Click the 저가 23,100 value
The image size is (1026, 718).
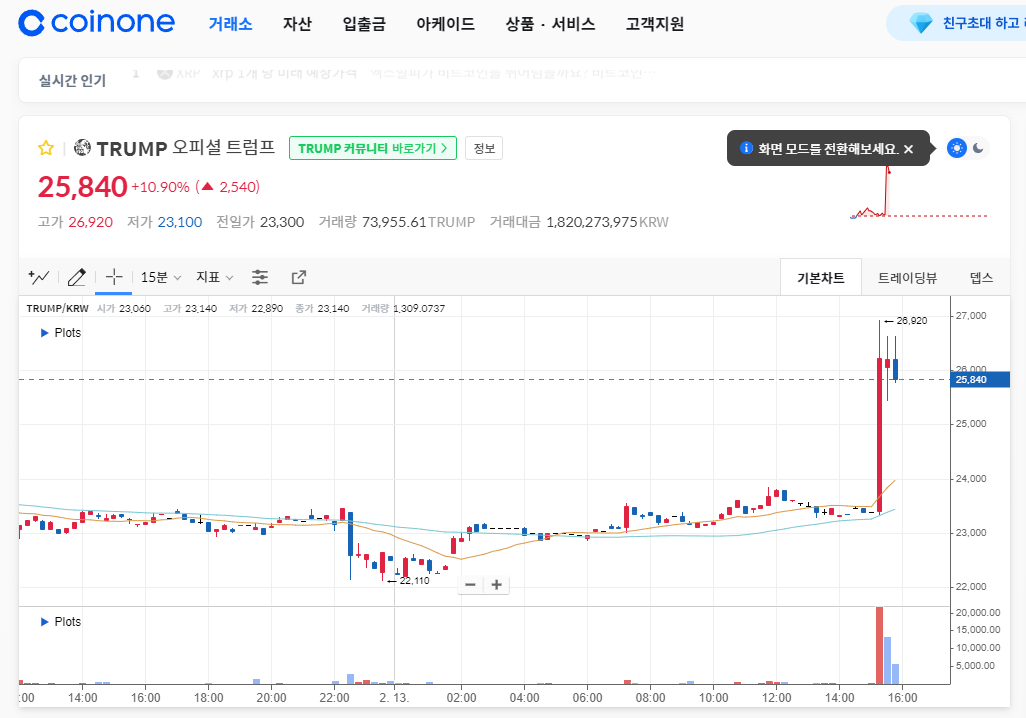[x=180, y=222]
